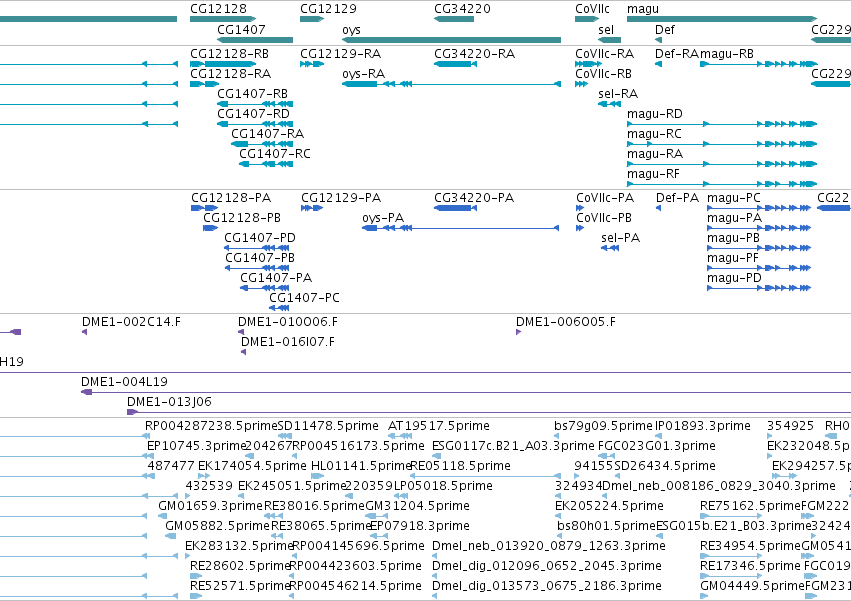
Task: Select the magu-RF transcript
Action: pyautogui.click(x=722, y=184)
